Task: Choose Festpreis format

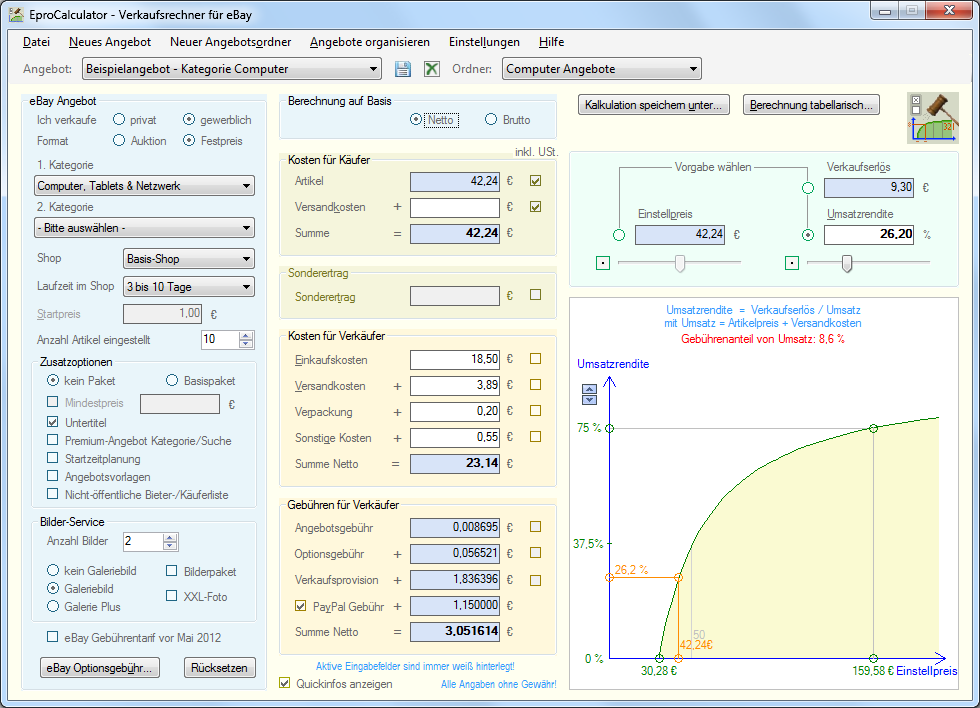Action: click(189, 140)
